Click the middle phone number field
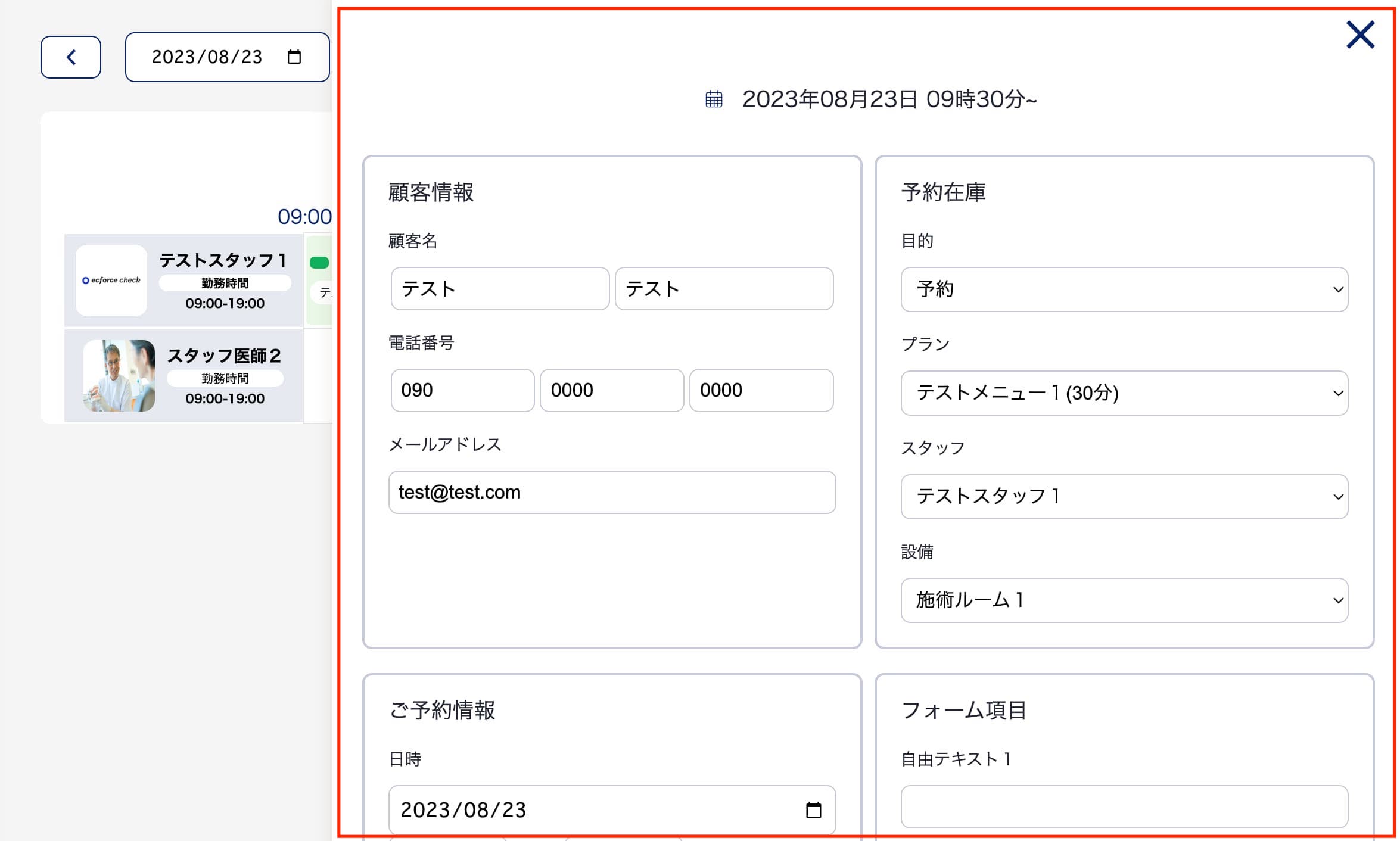Screen dimensions: 1400x841 pos(612,390)
